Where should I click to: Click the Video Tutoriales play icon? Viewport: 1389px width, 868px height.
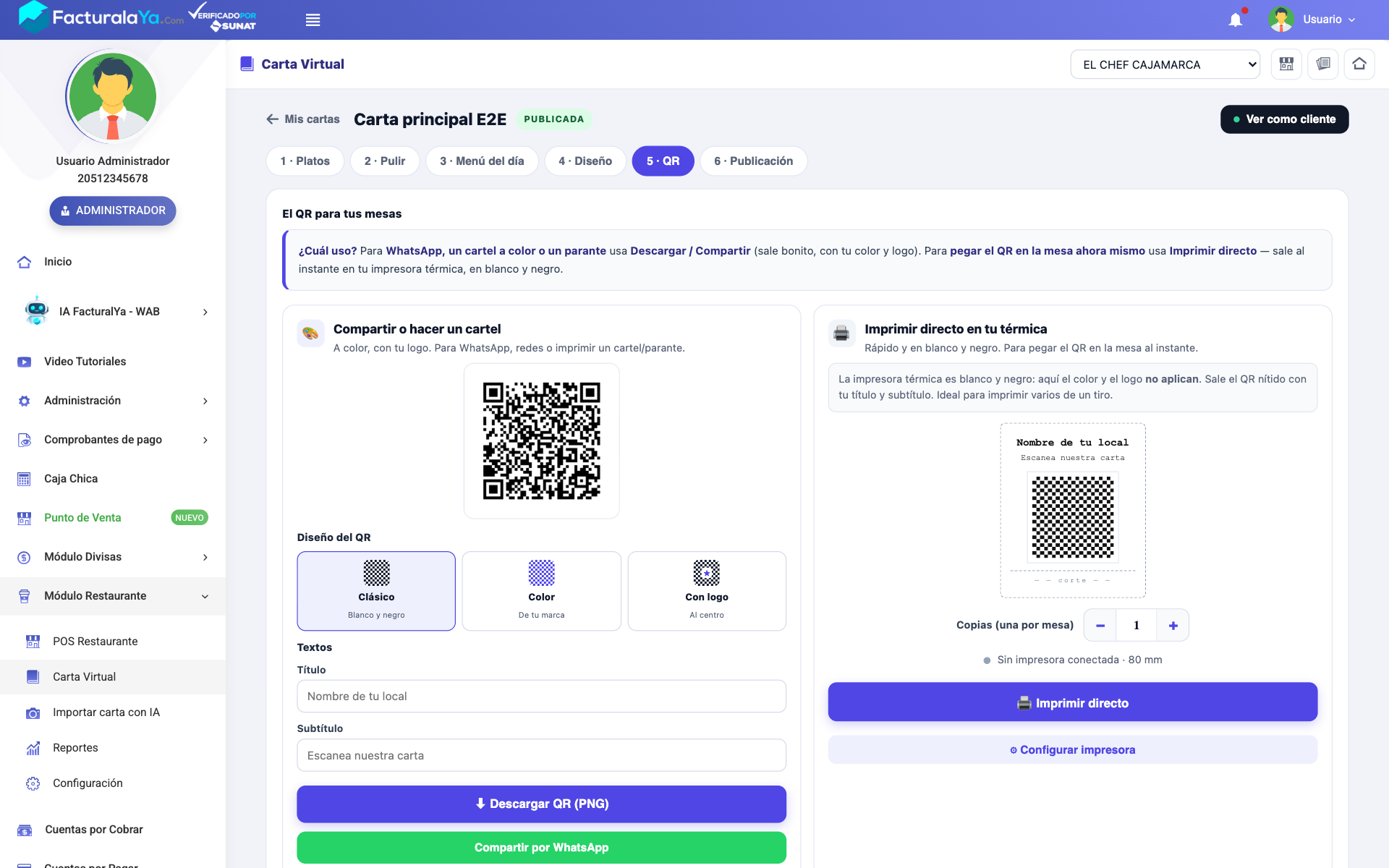pyautogui.click(x=25, y=362)
